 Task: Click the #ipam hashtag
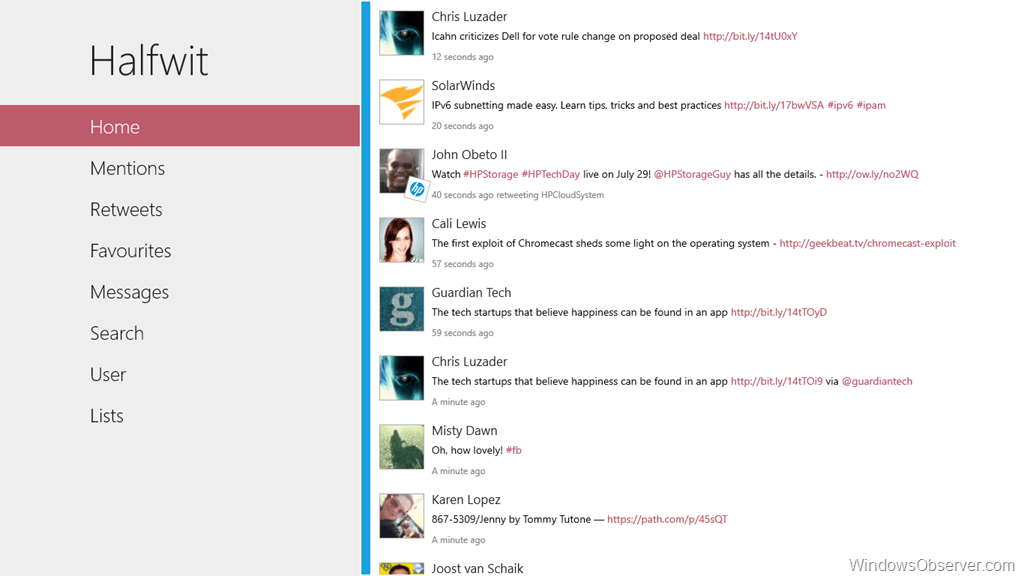871,105
